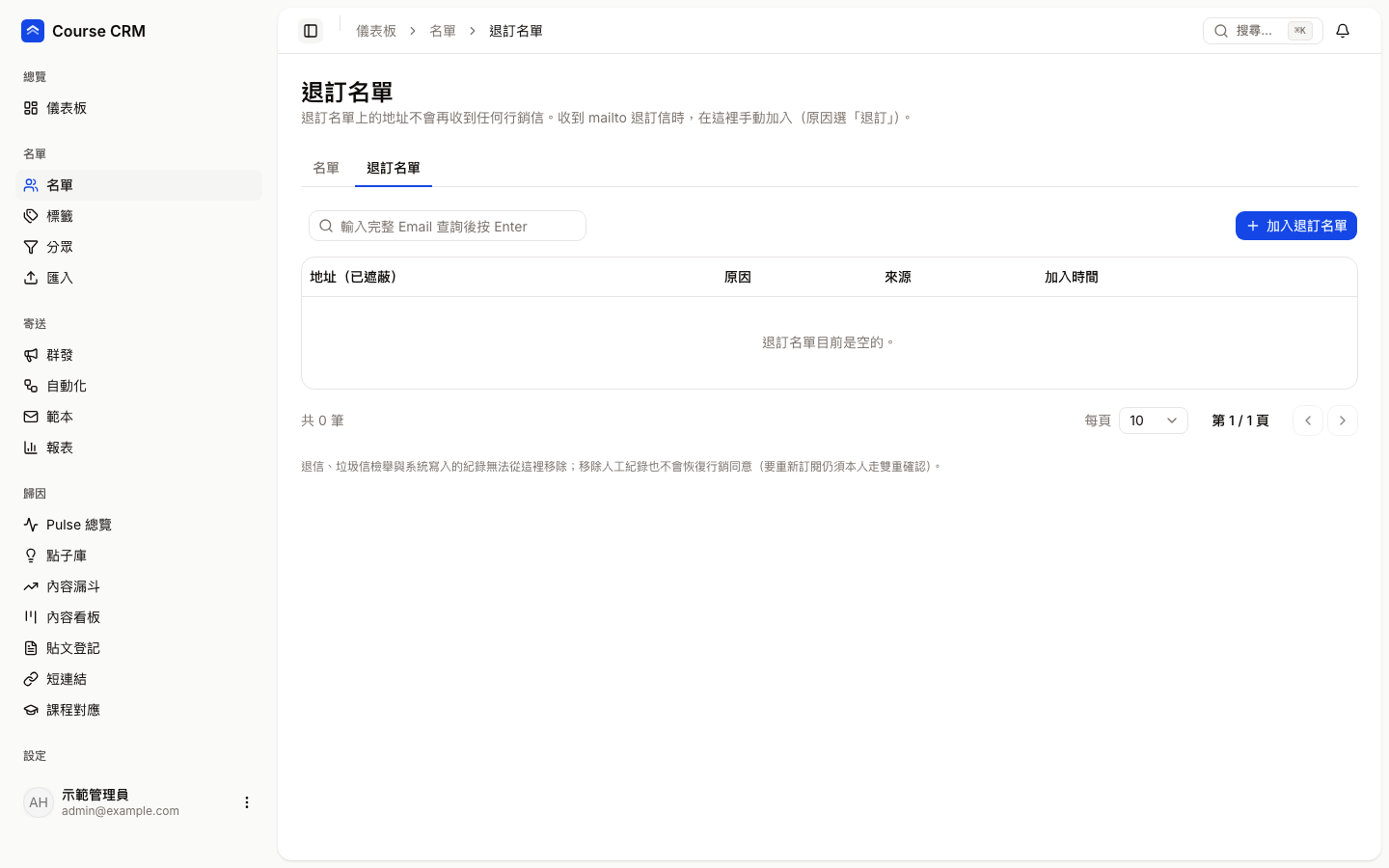Open 自動化 in the sidebar
Image resolution: width=1389 pixels, height=868 pixels.
139,386
